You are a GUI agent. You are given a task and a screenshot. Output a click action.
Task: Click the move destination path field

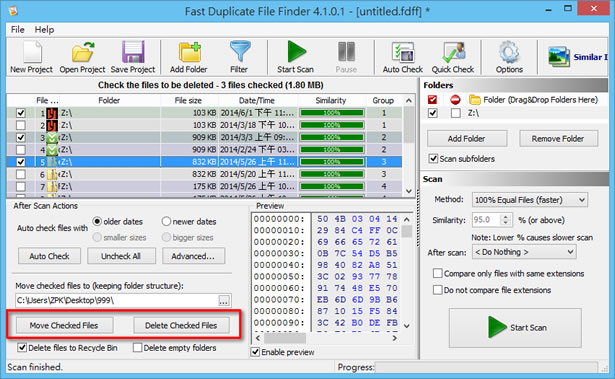pyautogui.click(x=117, y=301)
